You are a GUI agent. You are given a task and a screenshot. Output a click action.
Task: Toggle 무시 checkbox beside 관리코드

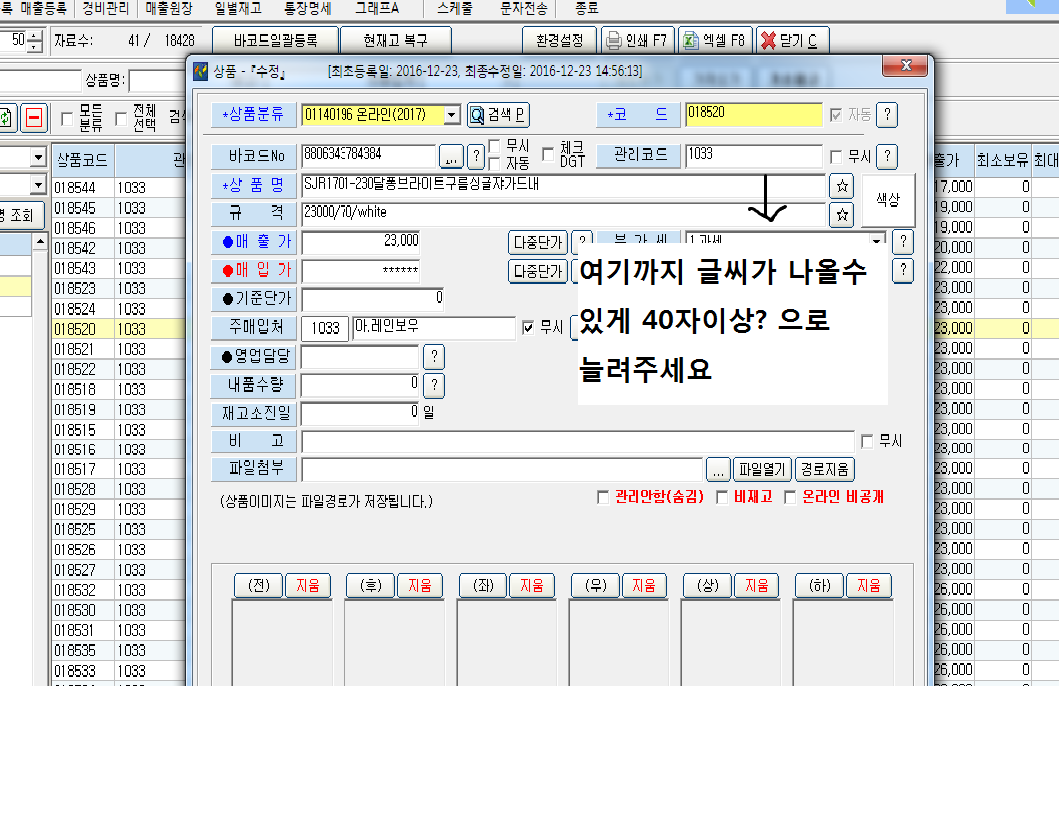click(x=836, y=157)
